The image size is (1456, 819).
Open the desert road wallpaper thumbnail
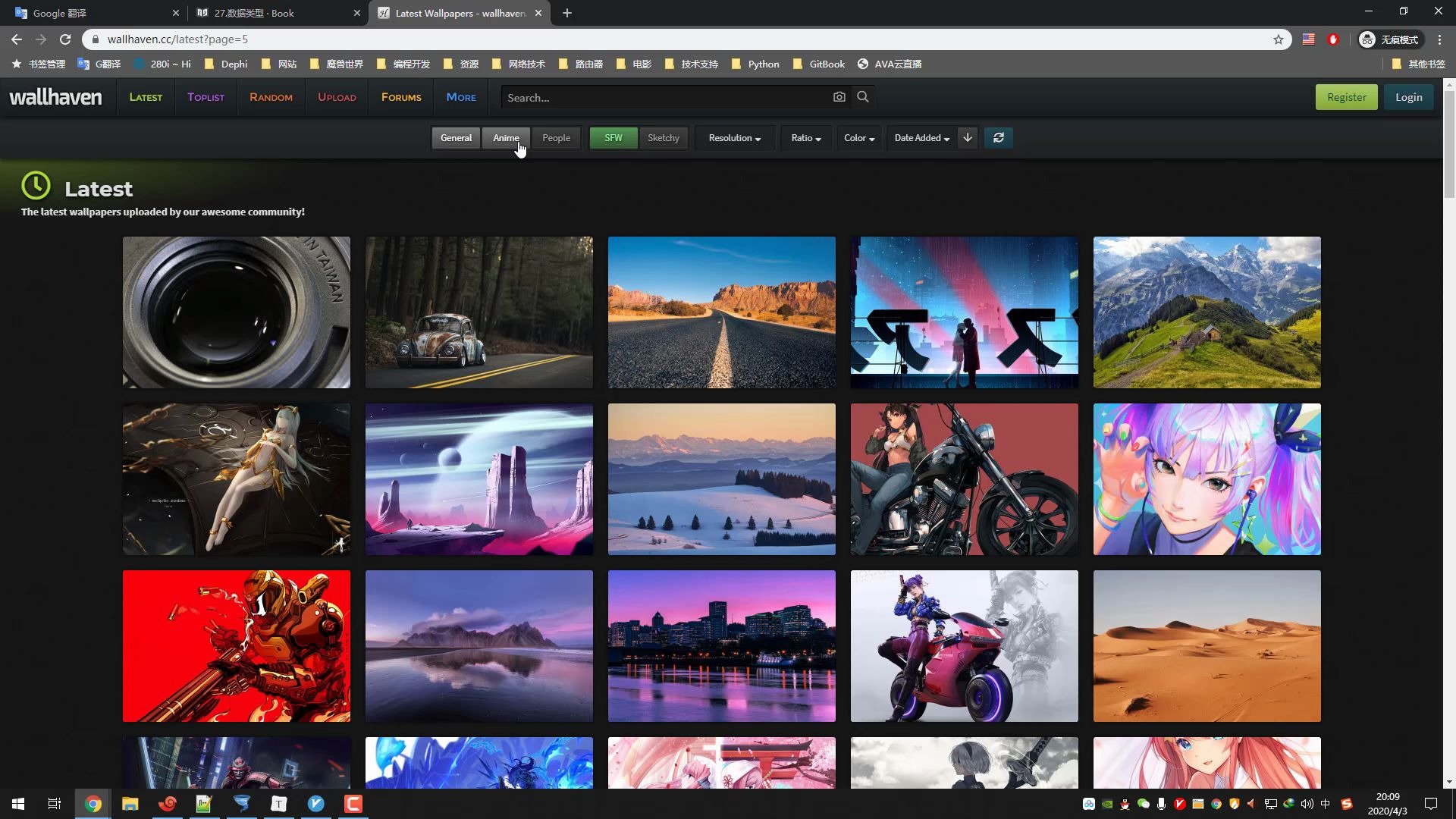721,312
